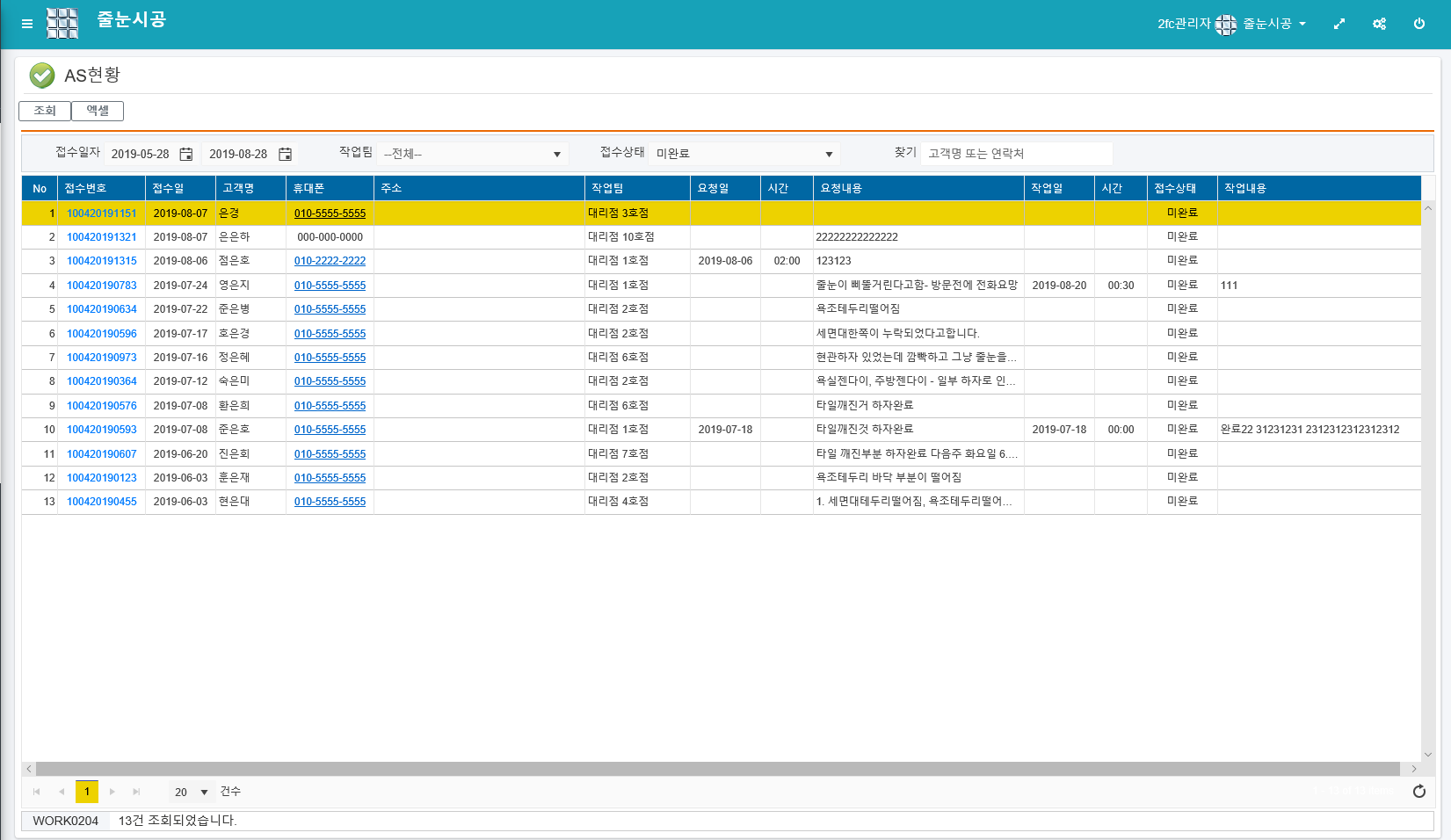Image resolution: width=1451 pixels, height=840 pixels.
Task: Open calendar for end date 2019-08-28
Action: (285, 154)
